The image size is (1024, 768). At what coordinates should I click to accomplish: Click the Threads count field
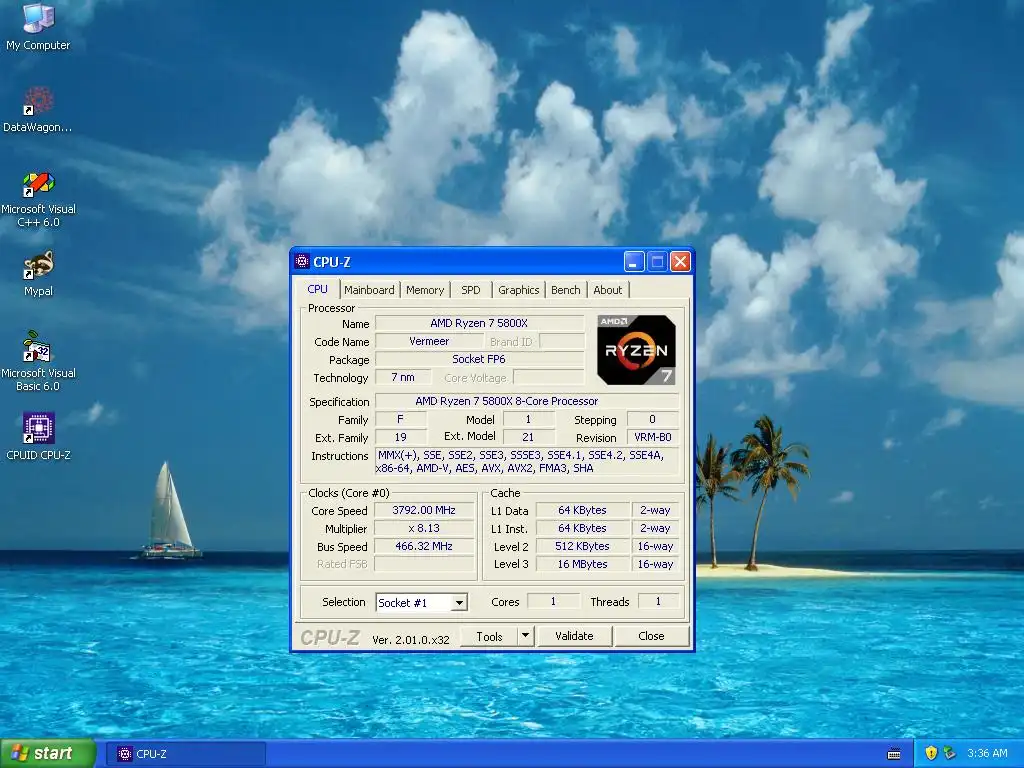point(658,601)
